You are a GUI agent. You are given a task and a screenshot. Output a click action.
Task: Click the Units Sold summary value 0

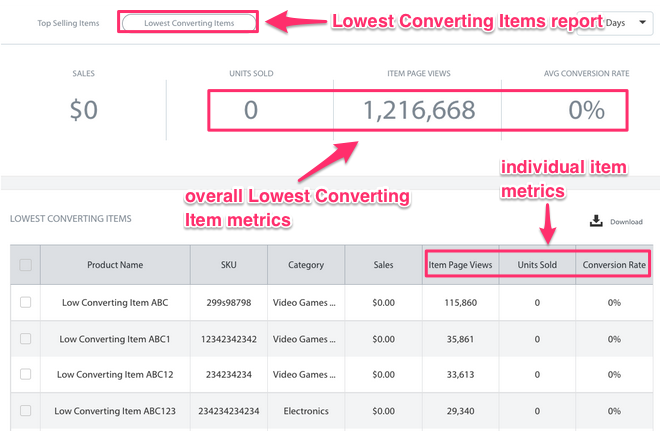(251, 110)
